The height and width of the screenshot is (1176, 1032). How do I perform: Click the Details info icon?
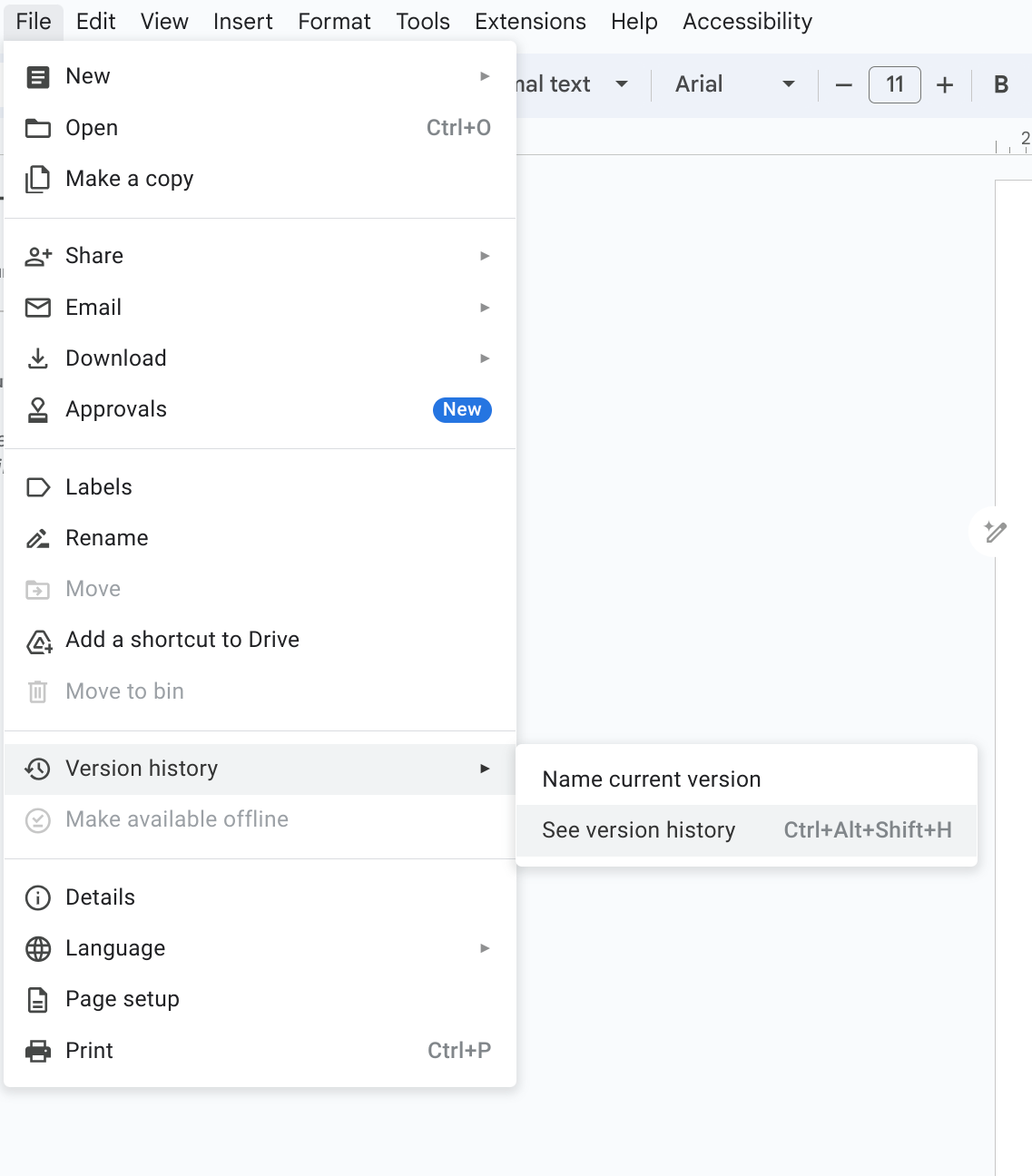38,898
